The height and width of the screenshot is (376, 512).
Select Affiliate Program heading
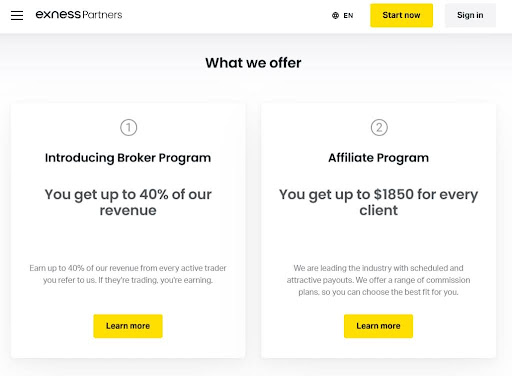[379, 158]
